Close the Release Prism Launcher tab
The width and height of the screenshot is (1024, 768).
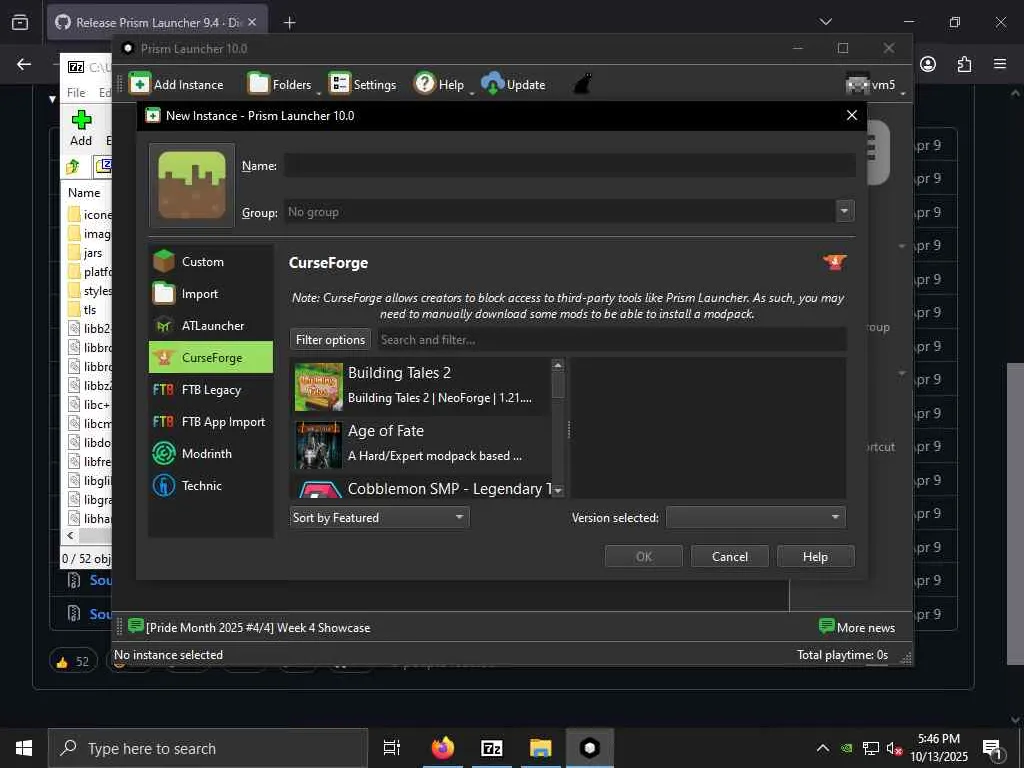(x=252, y=22)
